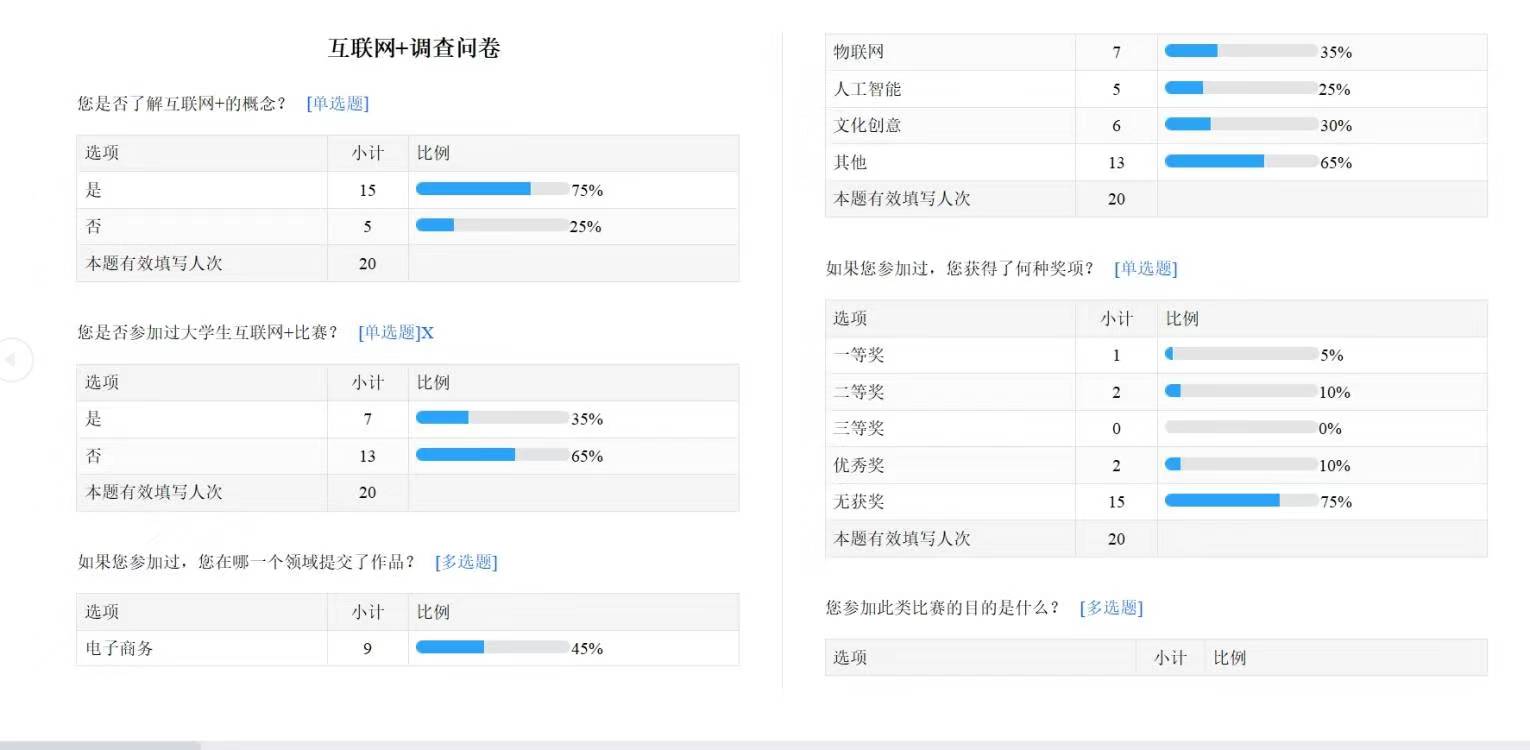The image size is (1530, 750).
Task: Open the [单选题] link next to the first question
Action: 337,103
